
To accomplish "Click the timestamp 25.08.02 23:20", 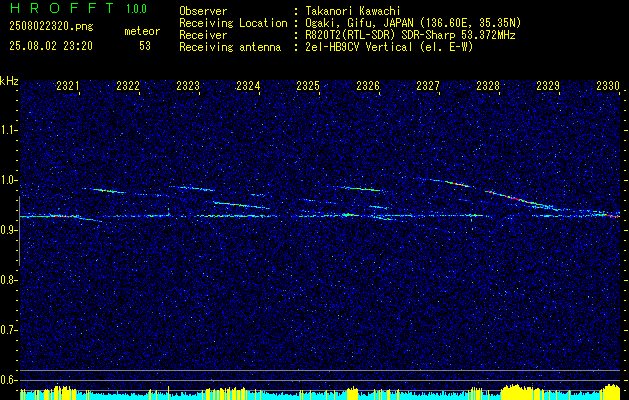I will click(51, 46).
